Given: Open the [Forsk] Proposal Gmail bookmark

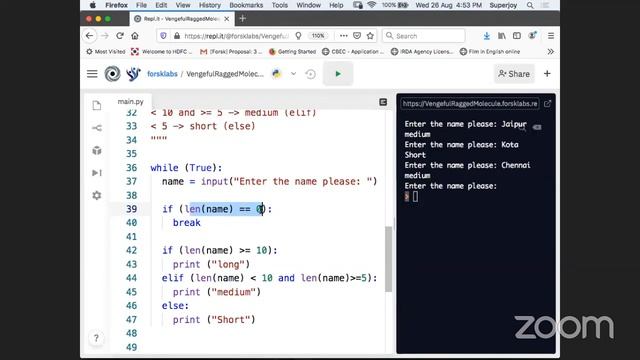Looking at the screenshot, I should (231, 52).
